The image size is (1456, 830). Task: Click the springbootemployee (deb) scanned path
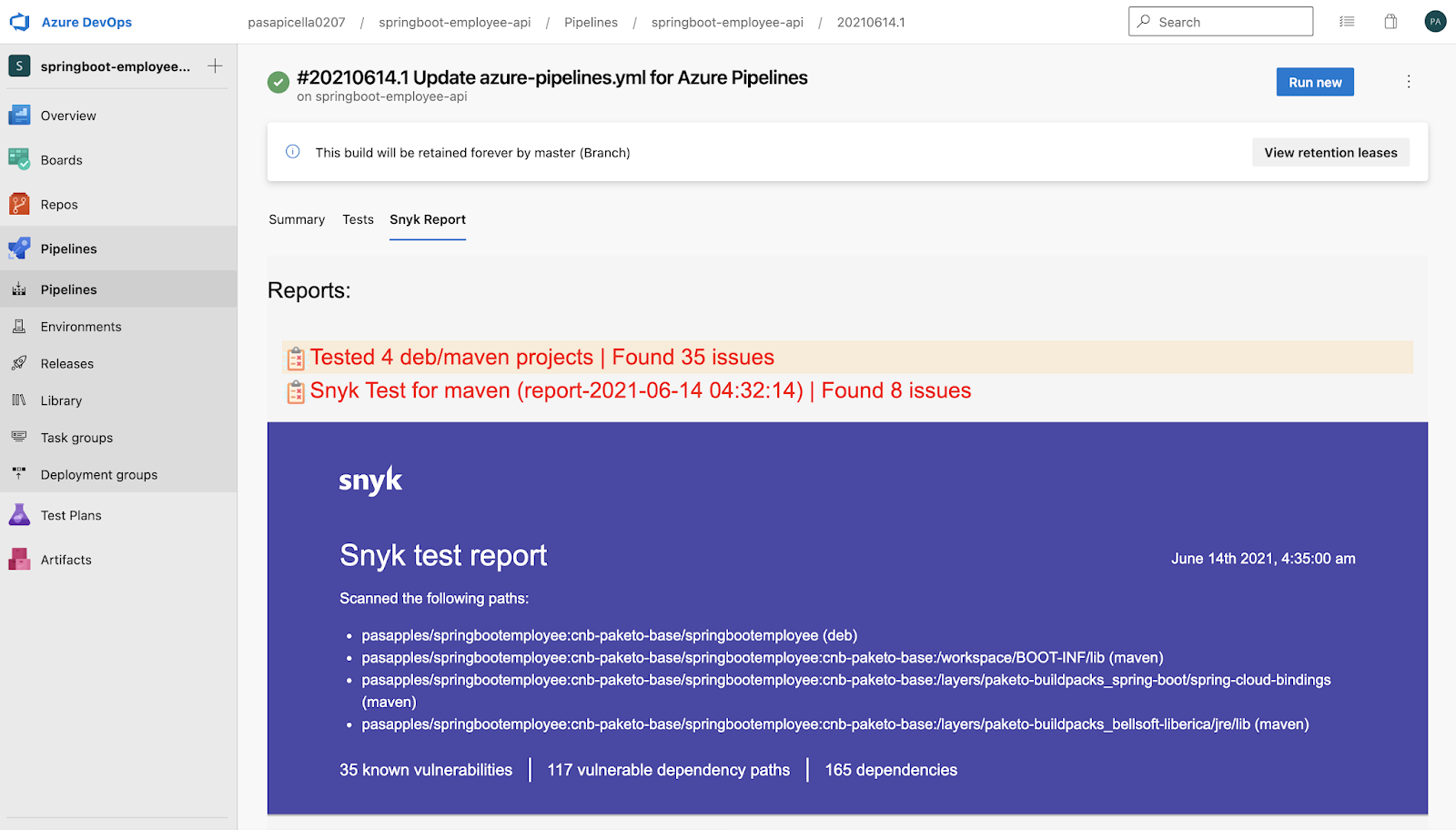coord(610,635)
